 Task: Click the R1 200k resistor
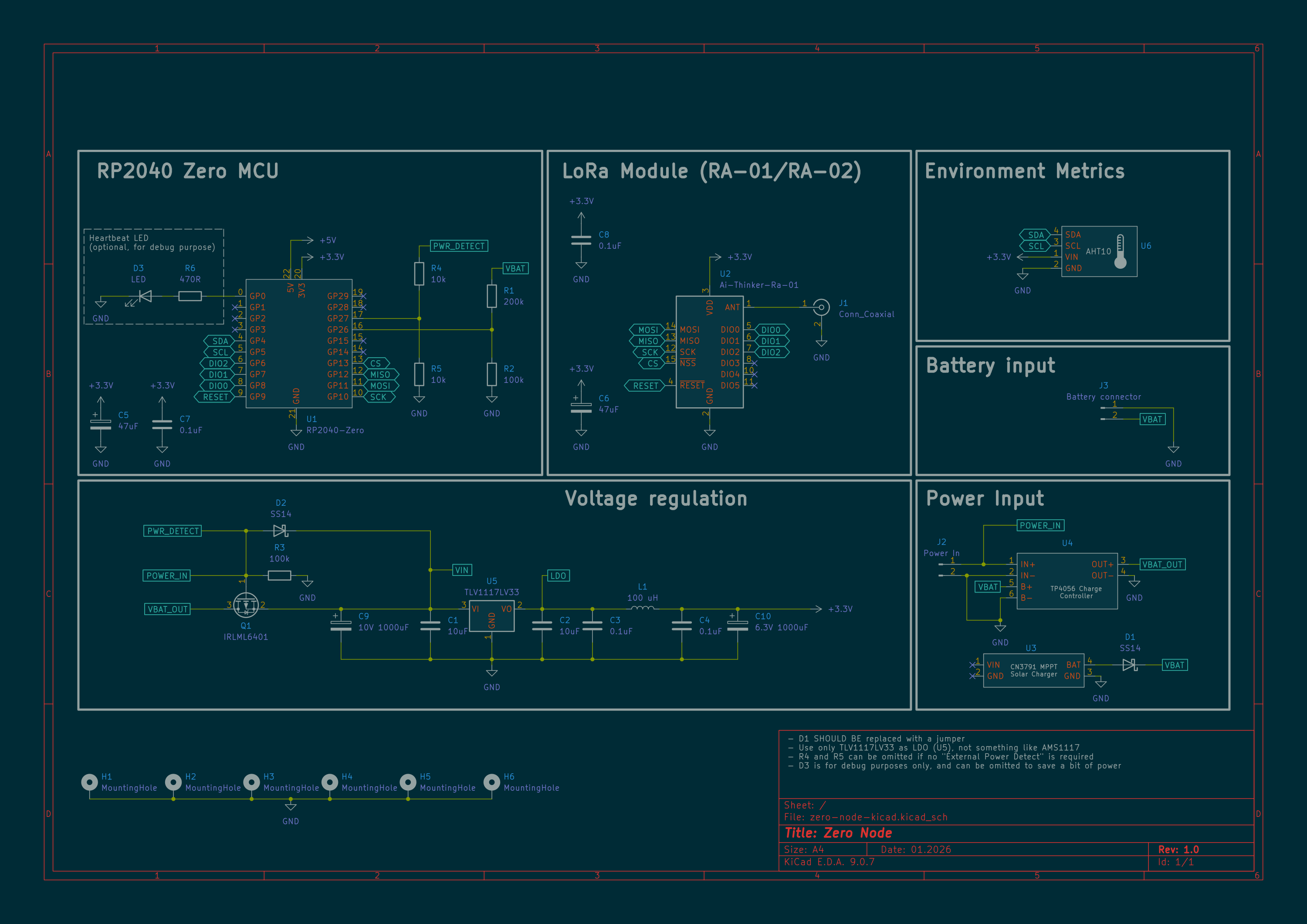click(492, 296)
